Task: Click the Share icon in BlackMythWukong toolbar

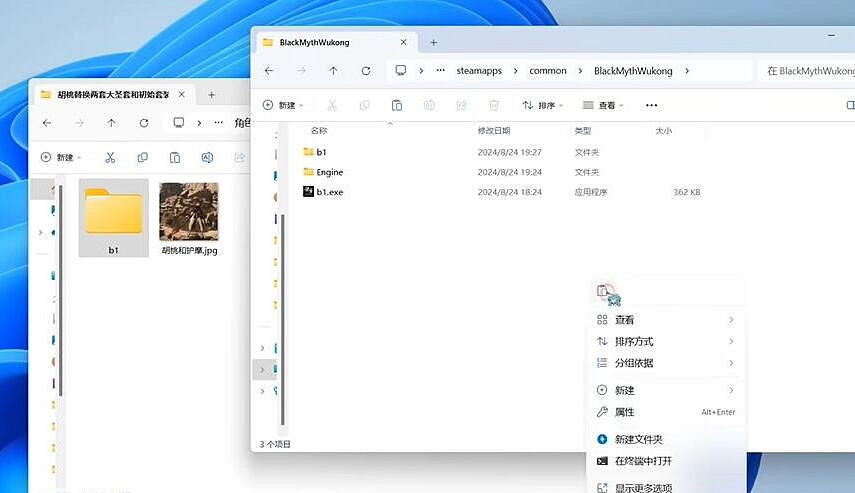Action: tap(461, 105)
